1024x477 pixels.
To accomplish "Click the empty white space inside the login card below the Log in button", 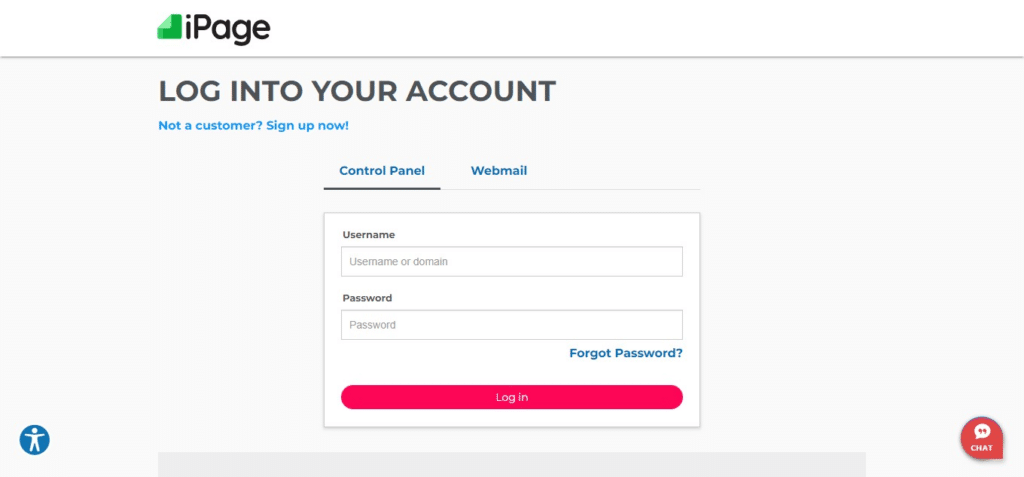I will coord(511,418).
